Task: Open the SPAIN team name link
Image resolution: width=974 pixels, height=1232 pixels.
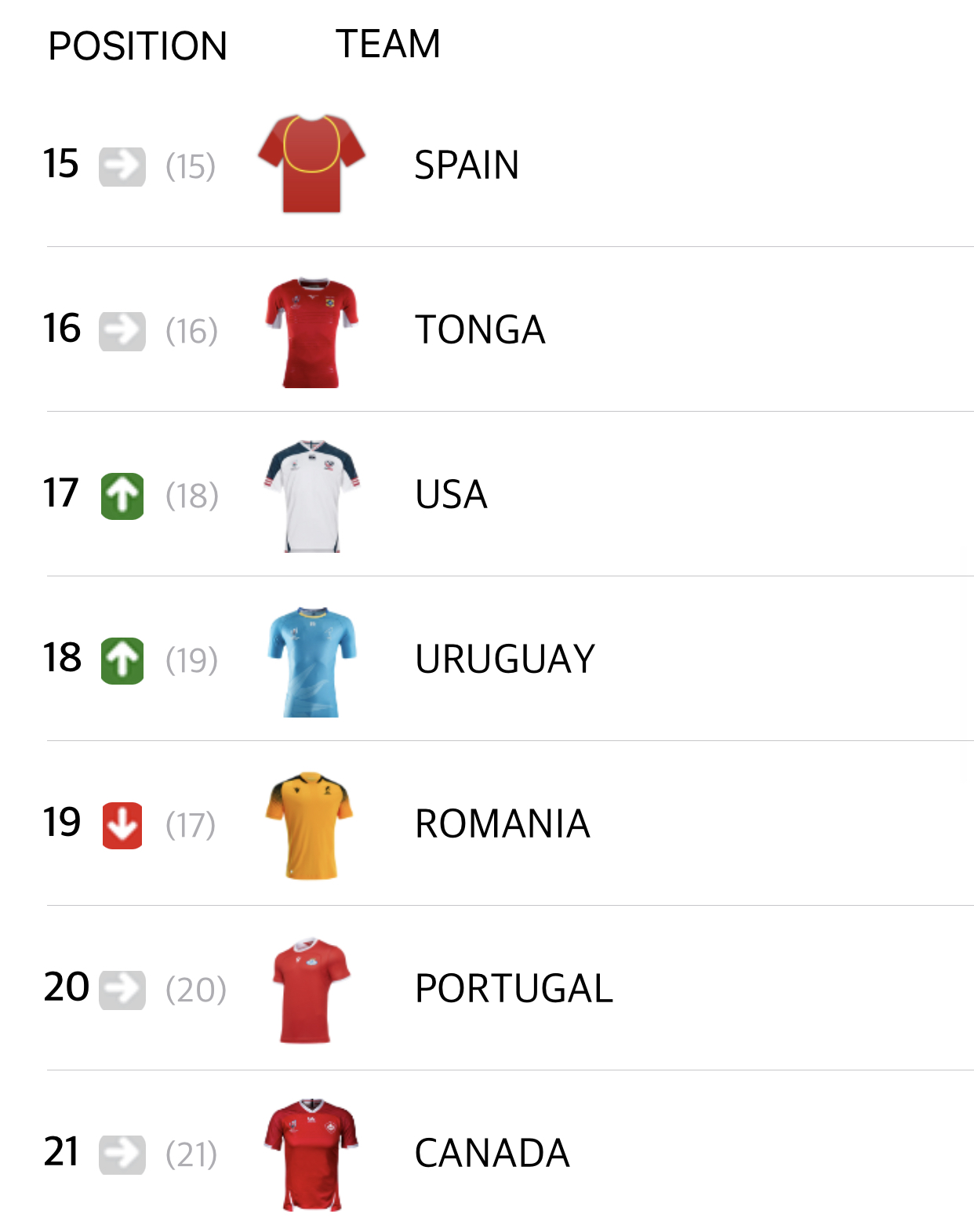Action: (467, 165)
